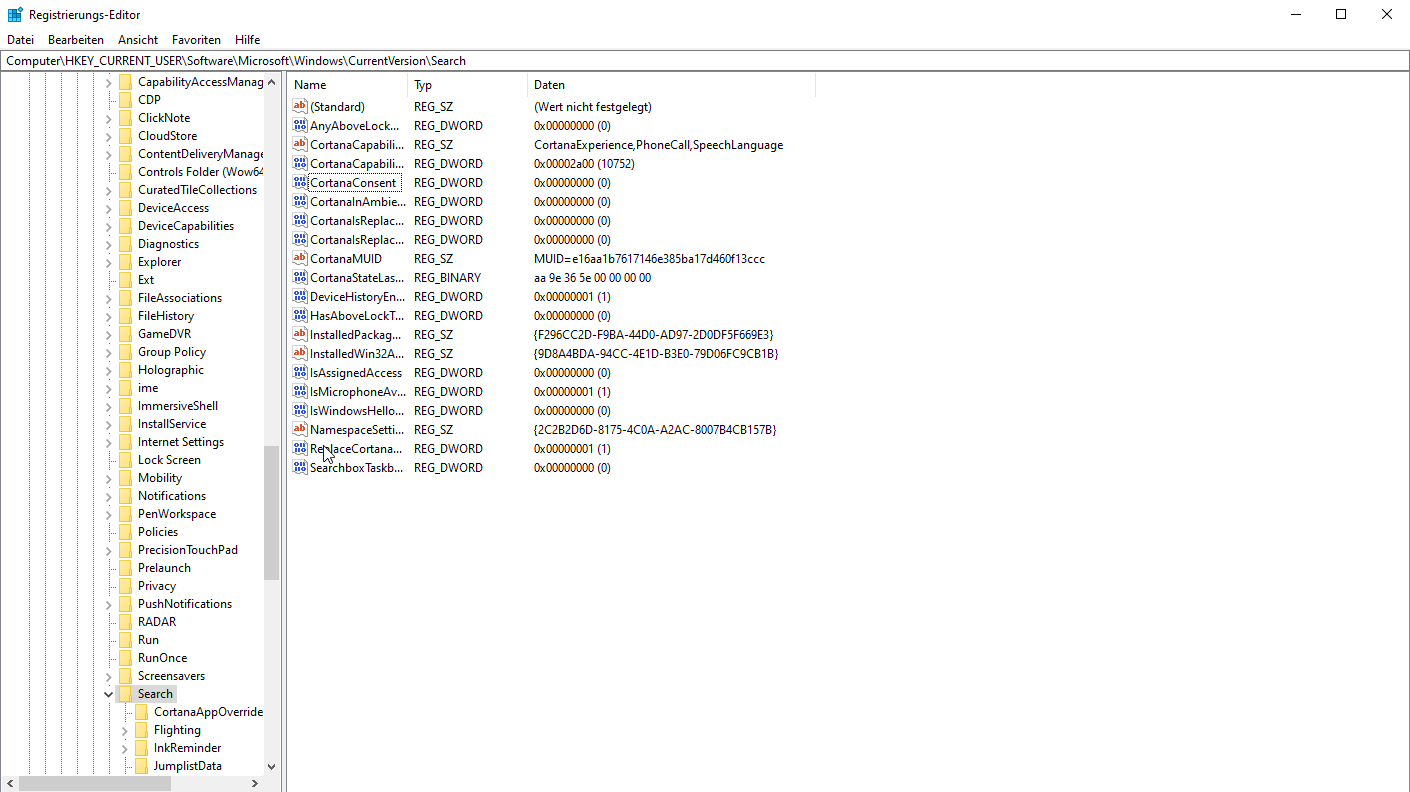The image size is (1410, 792).
Task: Click the (Wert nicht festgelegt) data cell
Action: coord(593,107)
